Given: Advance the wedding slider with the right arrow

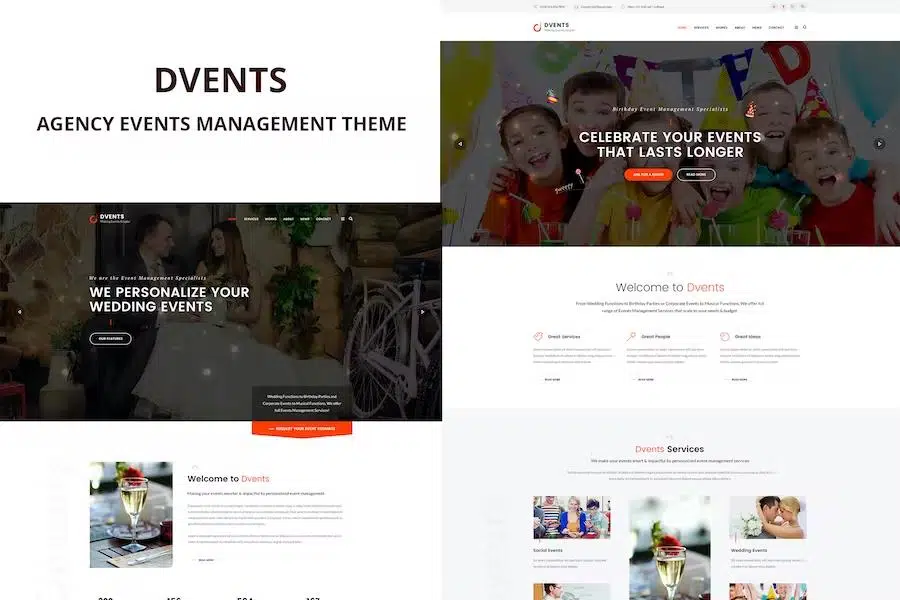Looking at the screenshot, I should (422, 311).
